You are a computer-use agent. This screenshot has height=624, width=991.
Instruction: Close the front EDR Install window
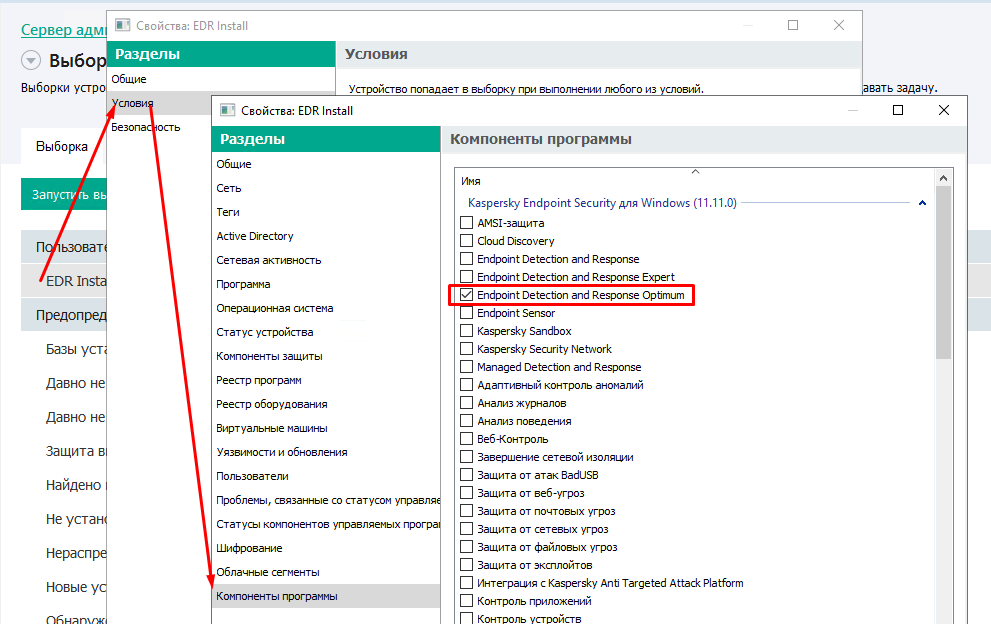(x=944, y=110)
